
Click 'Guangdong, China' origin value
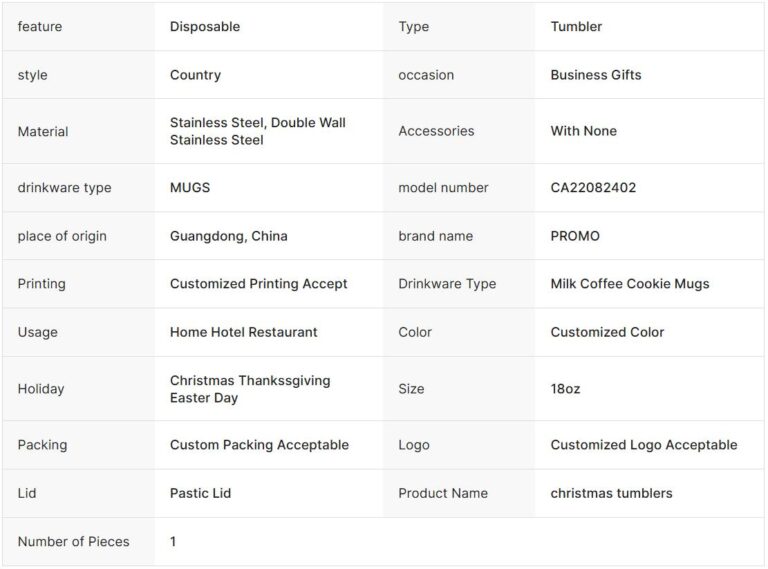[228, 236]
